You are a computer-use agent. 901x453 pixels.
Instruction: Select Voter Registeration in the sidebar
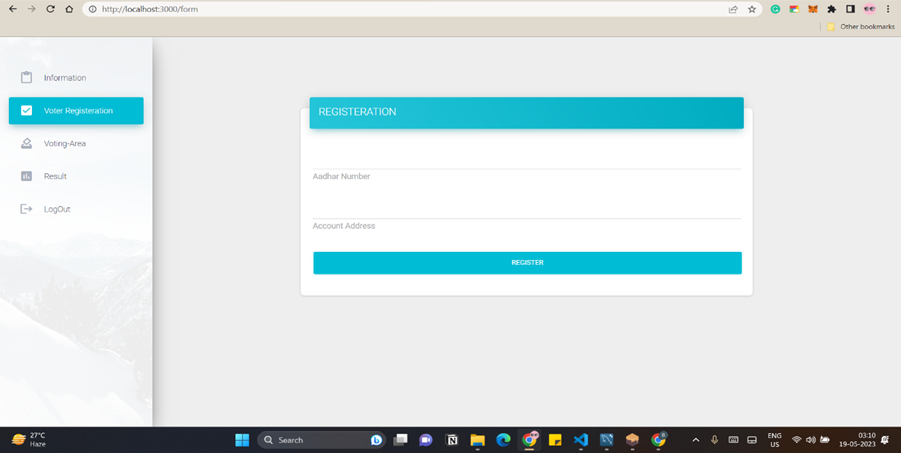[76, 110]
